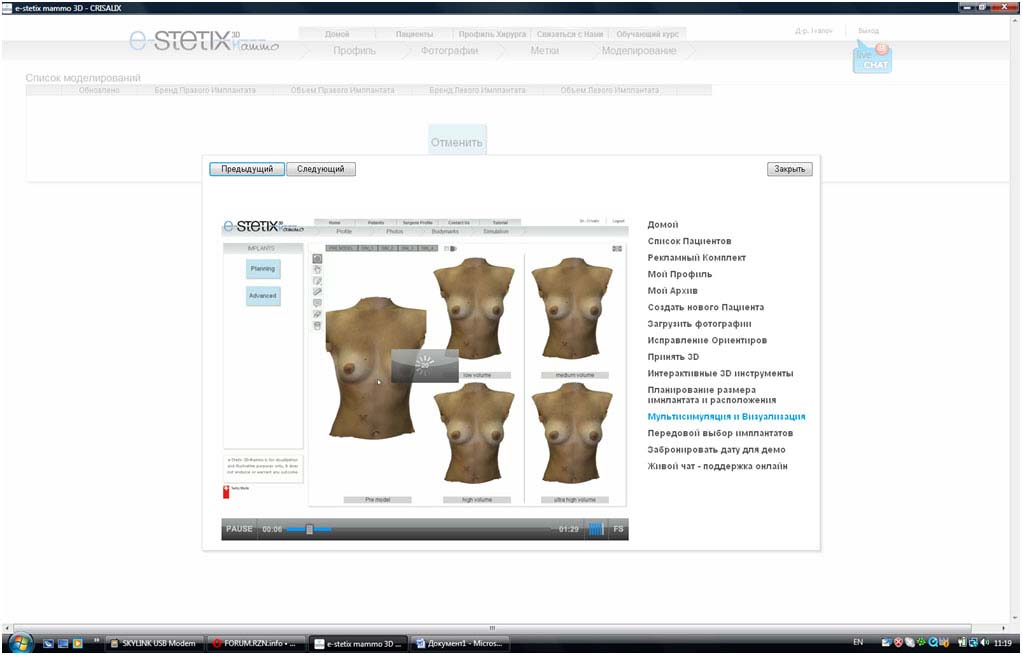Open the Список Пациентов tutorial topic
Screen dimensions: 1022x655
point(689,241)
